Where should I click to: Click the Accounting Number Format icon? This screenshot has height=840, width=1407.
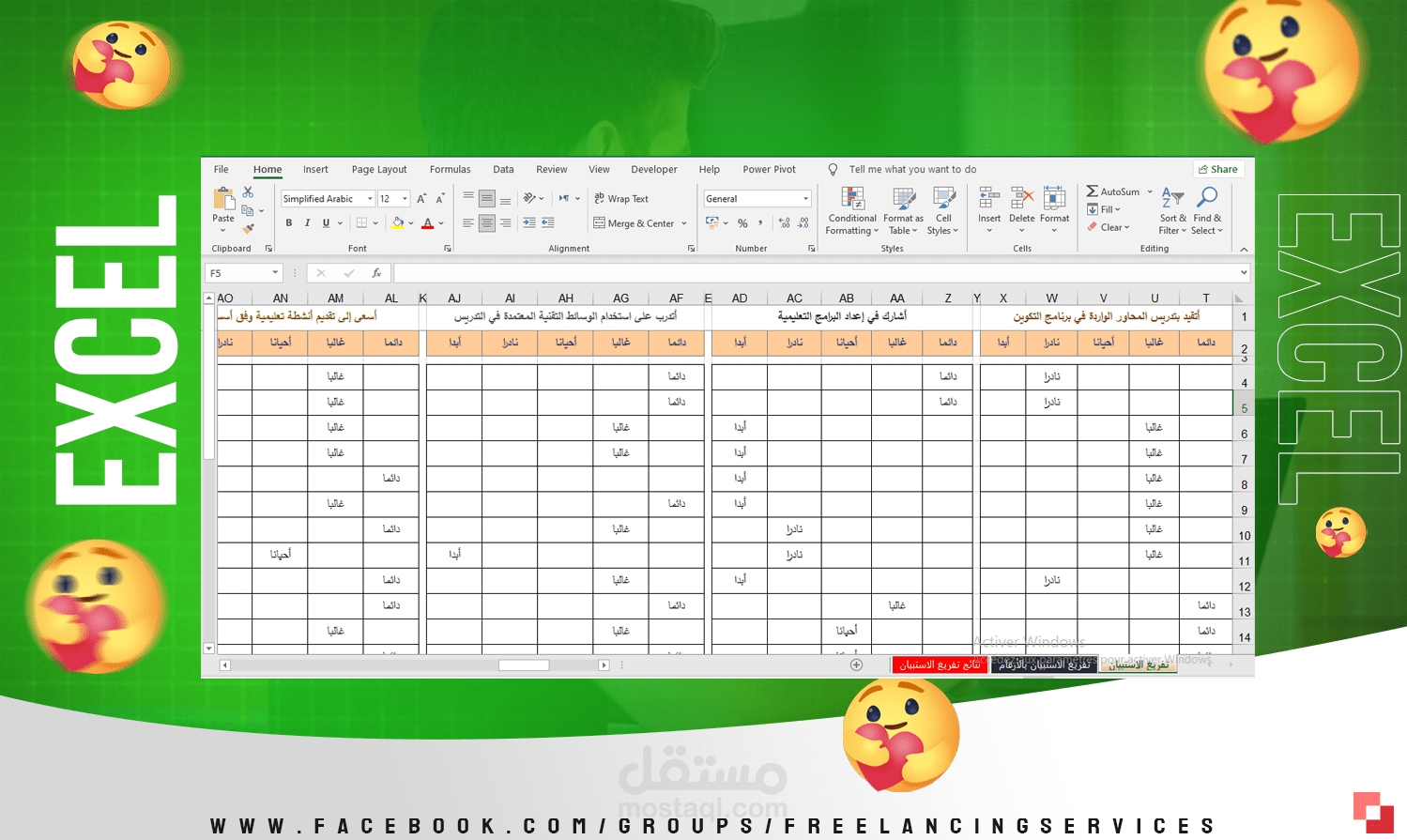point(712,223)
